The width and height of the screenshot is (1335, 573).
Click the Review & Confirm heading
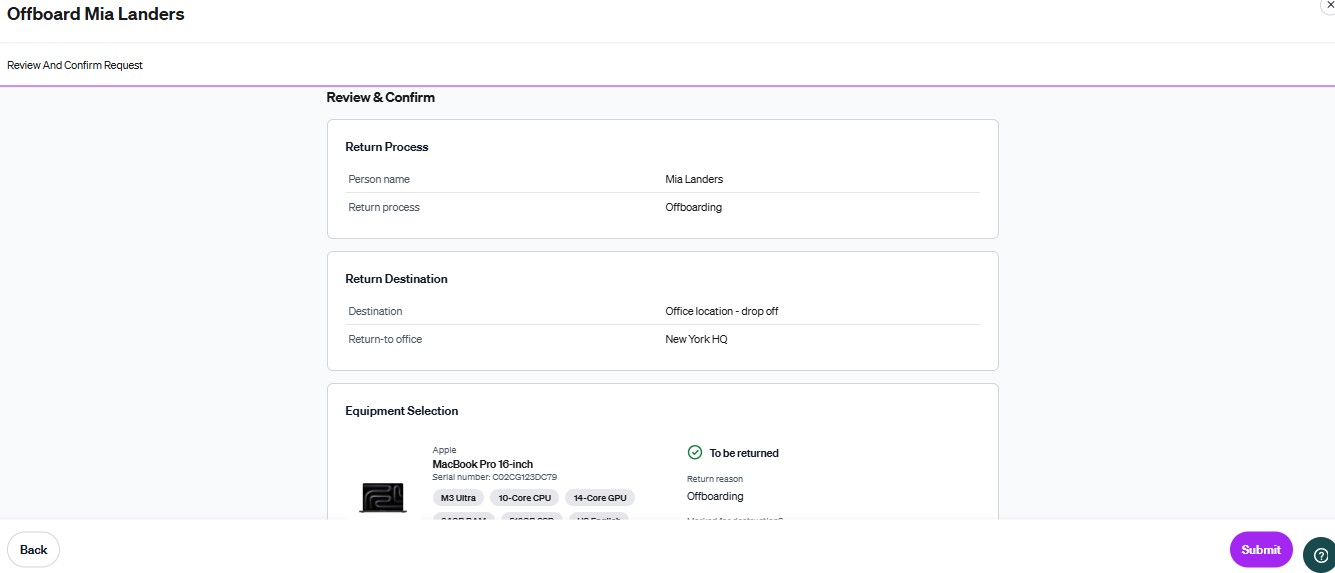[x=381, y=97]
